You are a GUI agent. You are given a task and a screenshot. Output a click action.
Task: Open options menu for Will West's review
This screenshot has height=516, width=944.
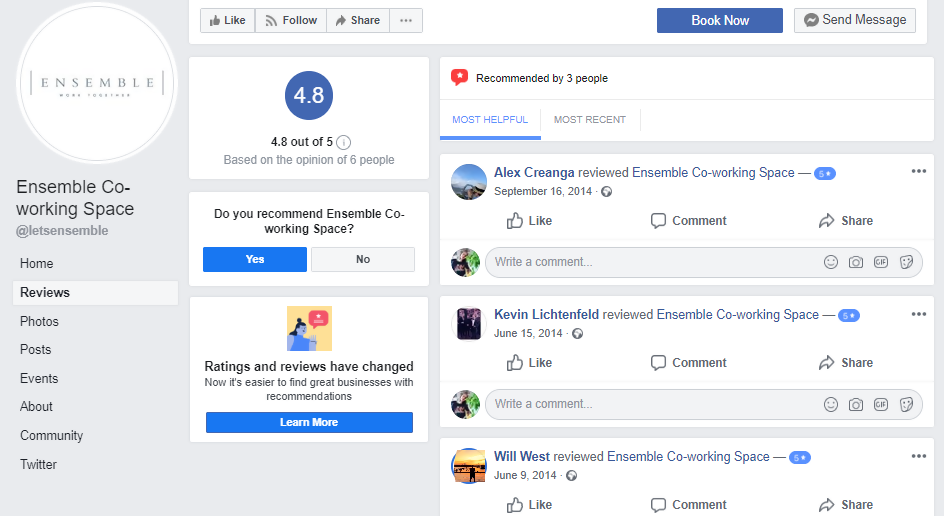[918, 456]
